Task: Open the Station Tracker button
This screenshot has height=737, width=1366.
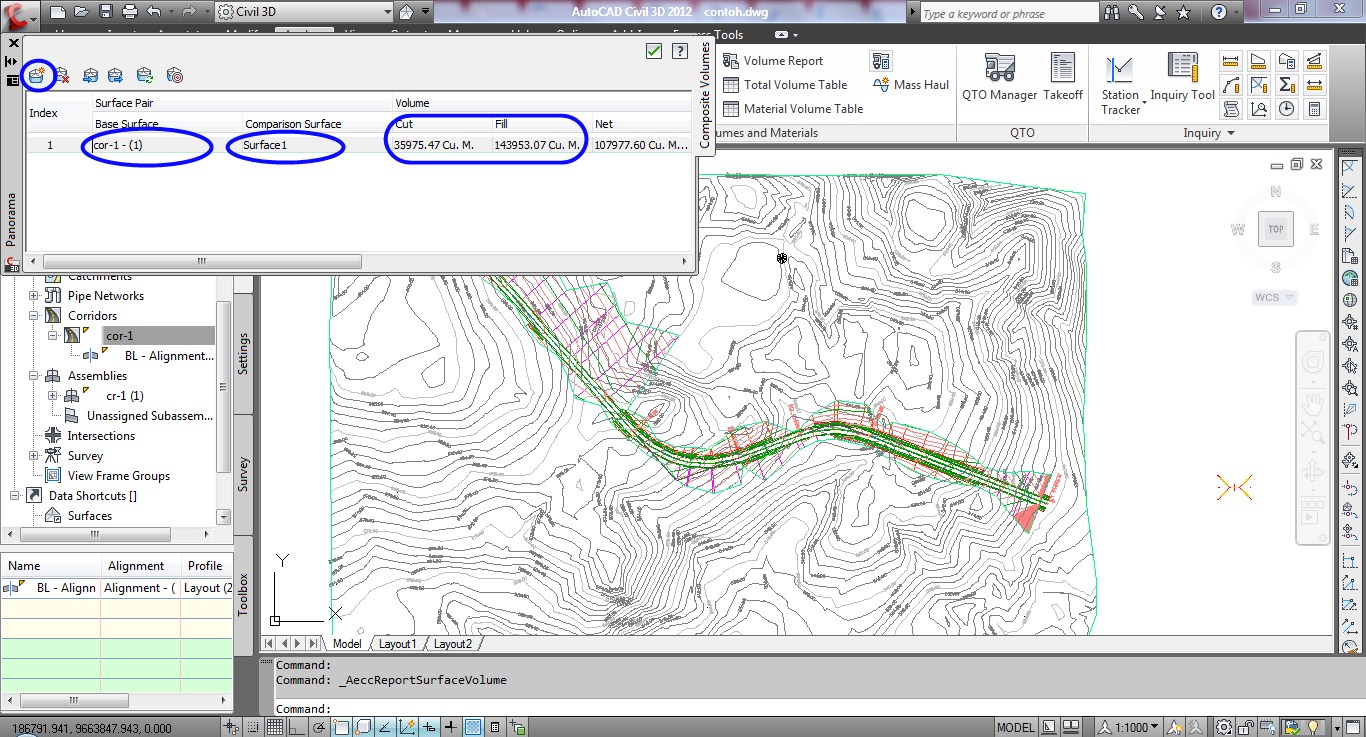Action: 1120,85
